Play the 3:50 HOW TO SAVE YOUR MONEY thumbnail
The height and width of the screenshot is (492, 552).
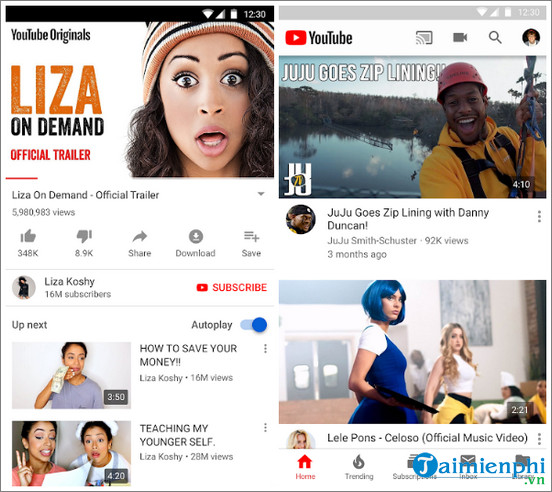[71, 375]
